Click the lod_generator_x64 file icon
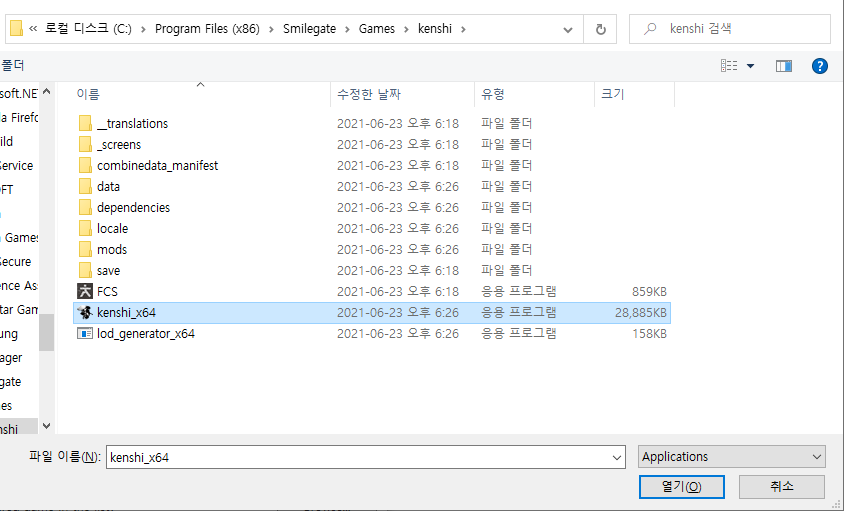Screen dimensions: 844x511 tap(85, 333)
